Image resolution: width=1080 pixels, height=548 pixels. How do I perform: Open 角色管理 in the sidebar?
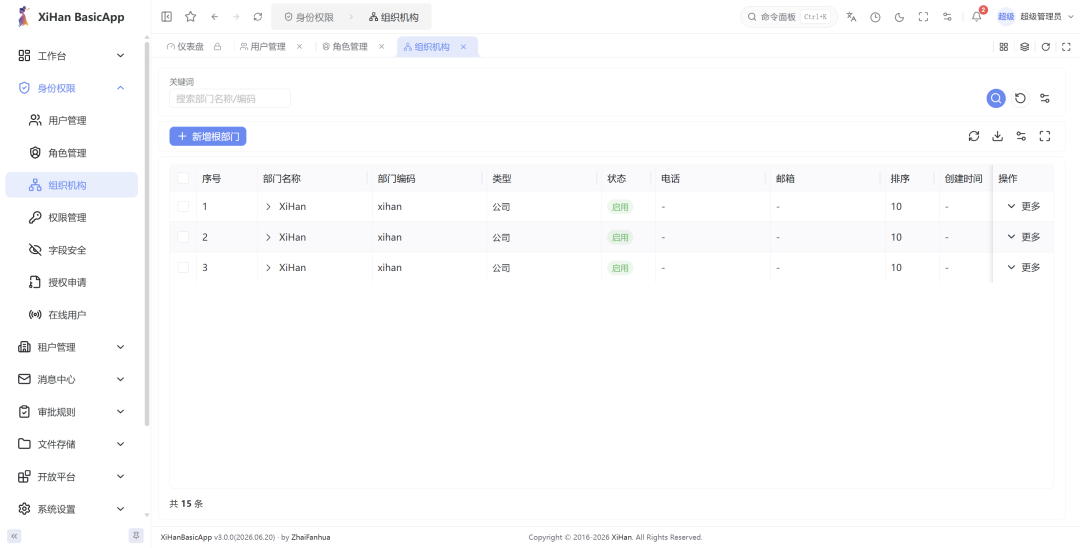tap(72, 153)
